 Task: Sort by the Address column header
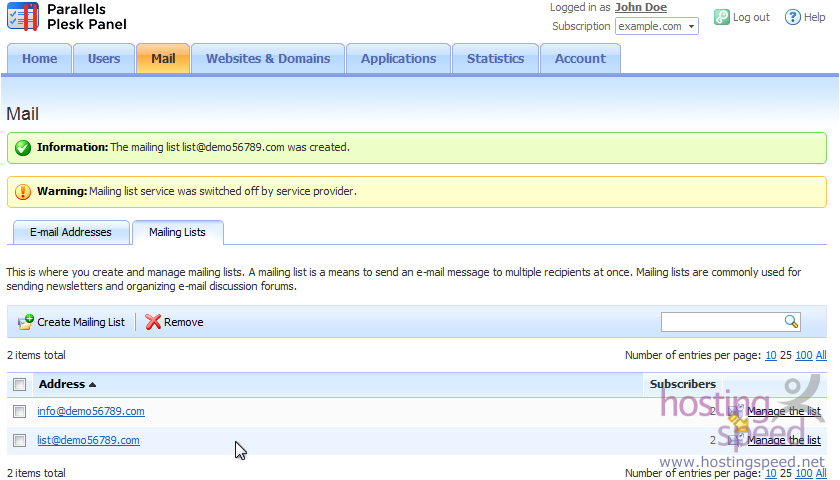[x=62, y=384]
